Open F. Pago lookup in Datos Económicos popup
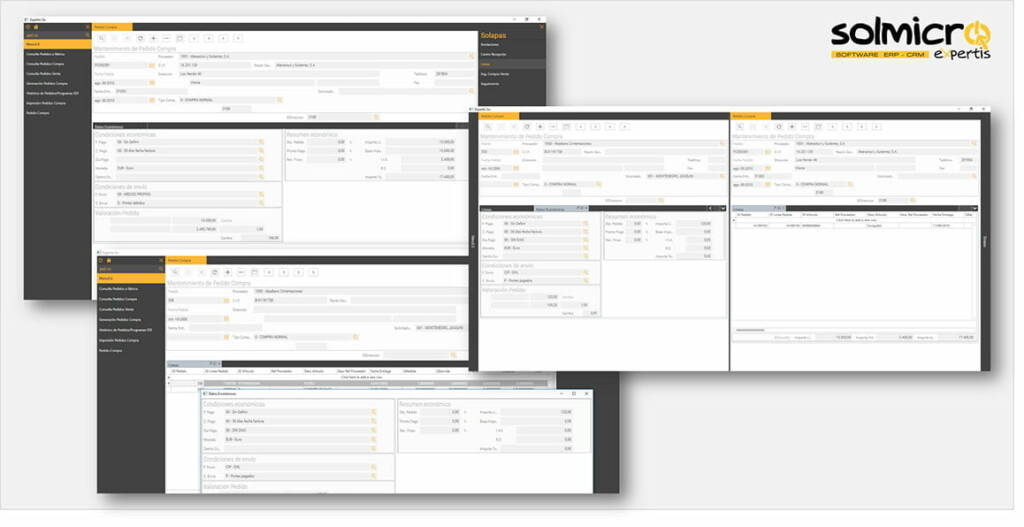 click(x=374, y=413)
